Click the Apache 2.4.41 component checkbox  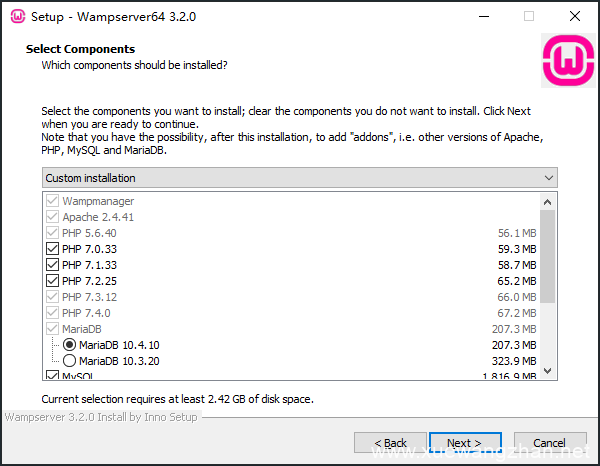[53, 217]
